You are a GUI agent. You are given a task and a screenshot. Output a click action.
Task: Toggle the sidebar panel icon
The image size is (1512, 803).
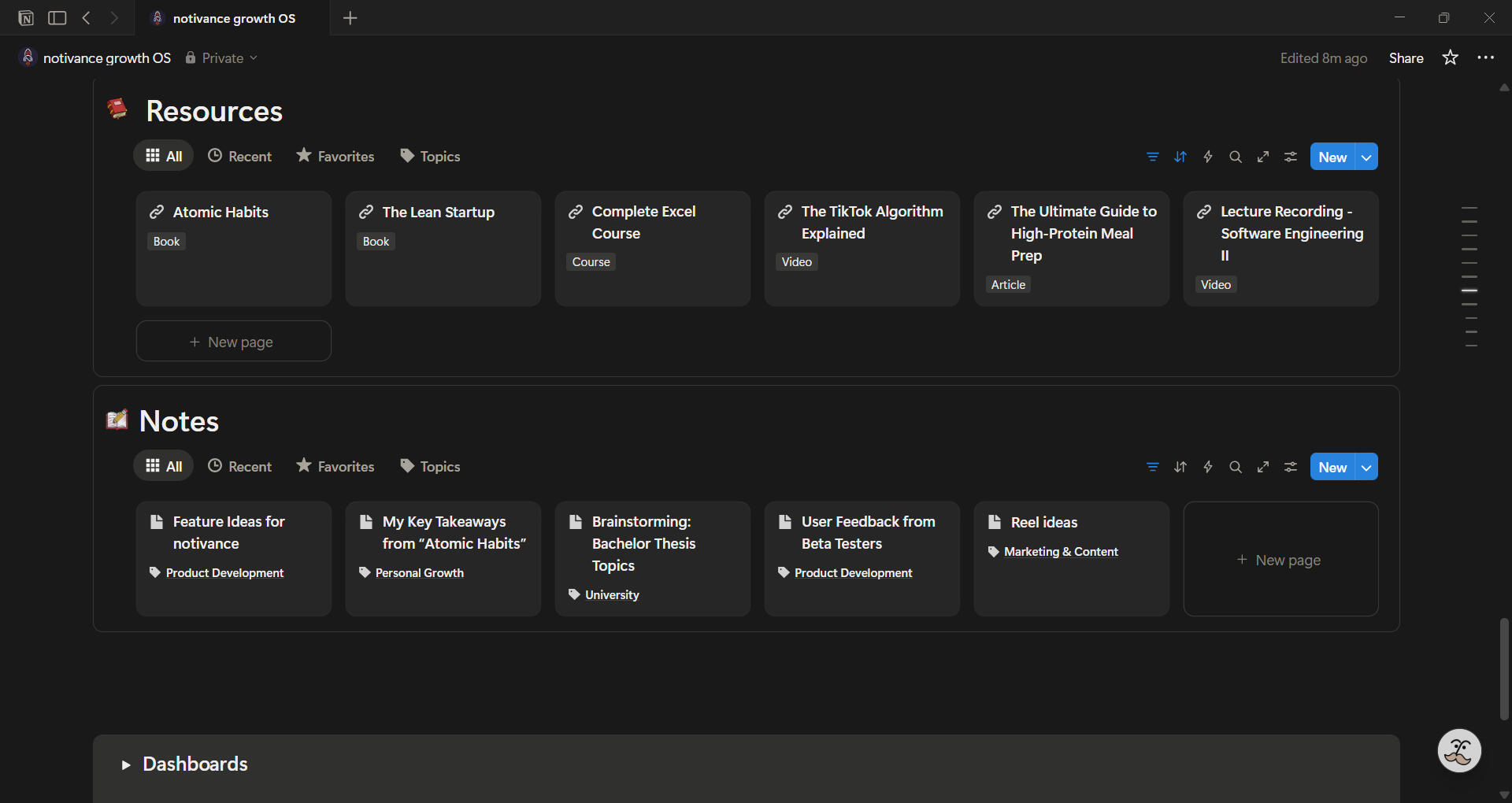tap(57, 18)
